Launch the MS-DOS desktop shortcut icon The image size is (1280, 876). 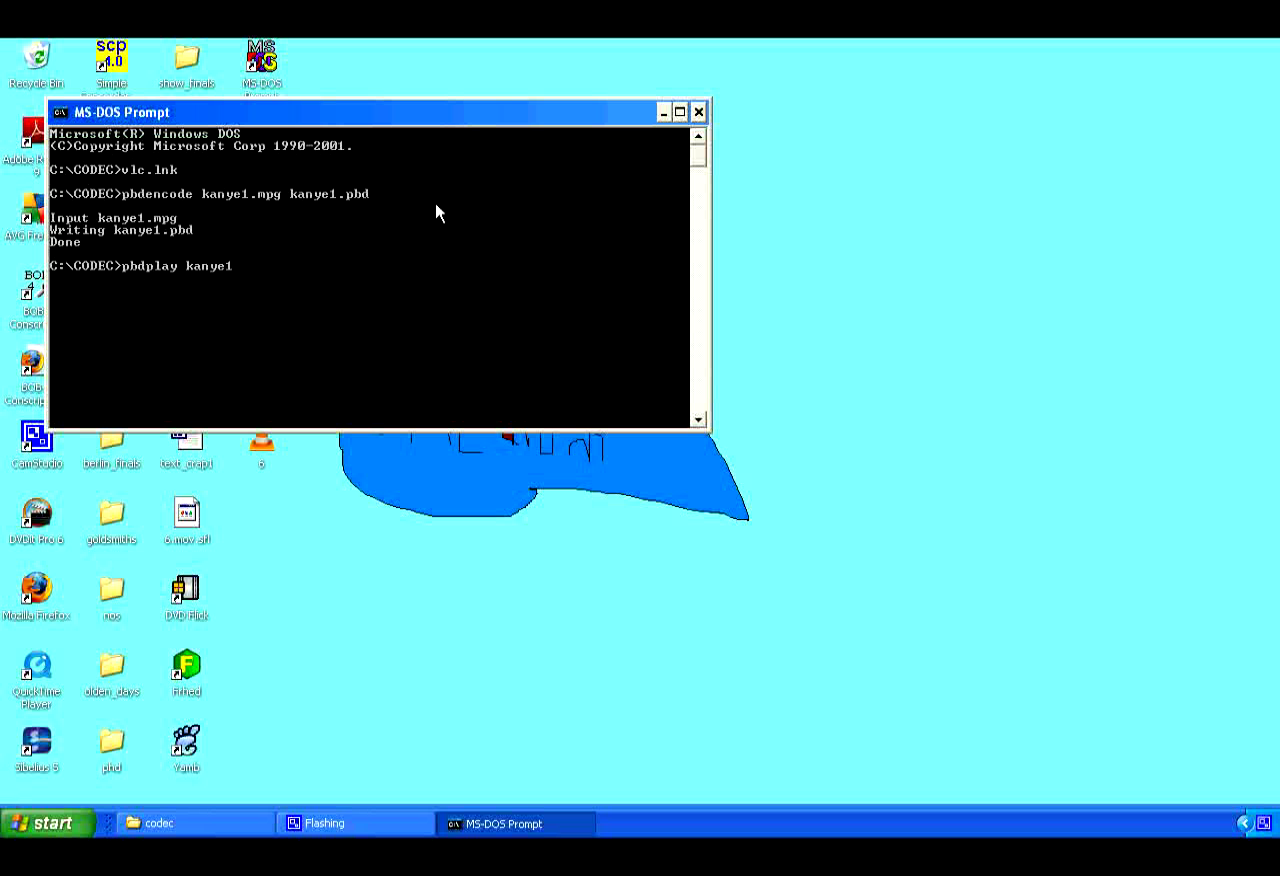click(x=262, y=65)
